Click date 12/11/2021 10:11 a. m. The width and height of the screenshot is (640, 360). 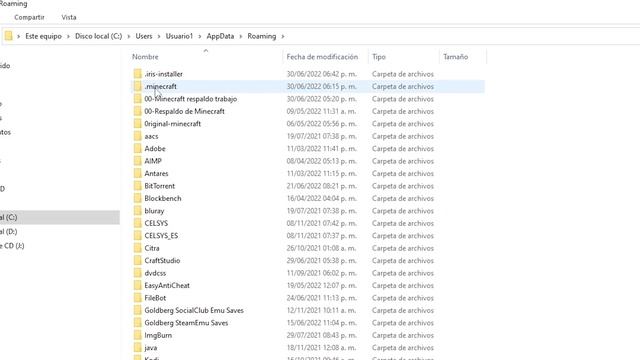click(x=322, y=310)
